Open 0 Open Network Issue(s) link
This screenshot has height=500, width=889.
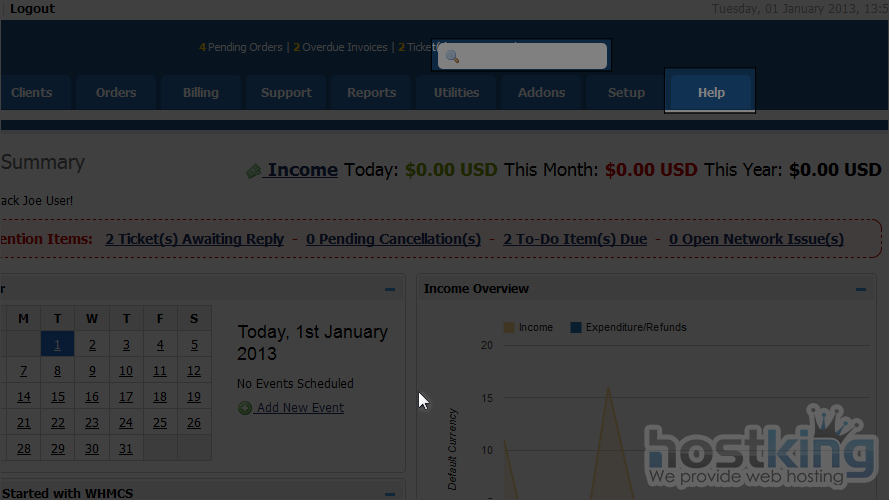coord(756,239)
